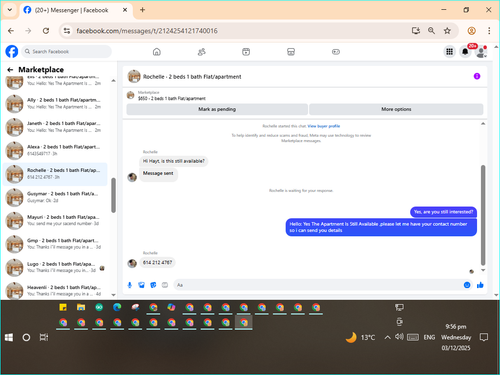Click browser back button

11,31
